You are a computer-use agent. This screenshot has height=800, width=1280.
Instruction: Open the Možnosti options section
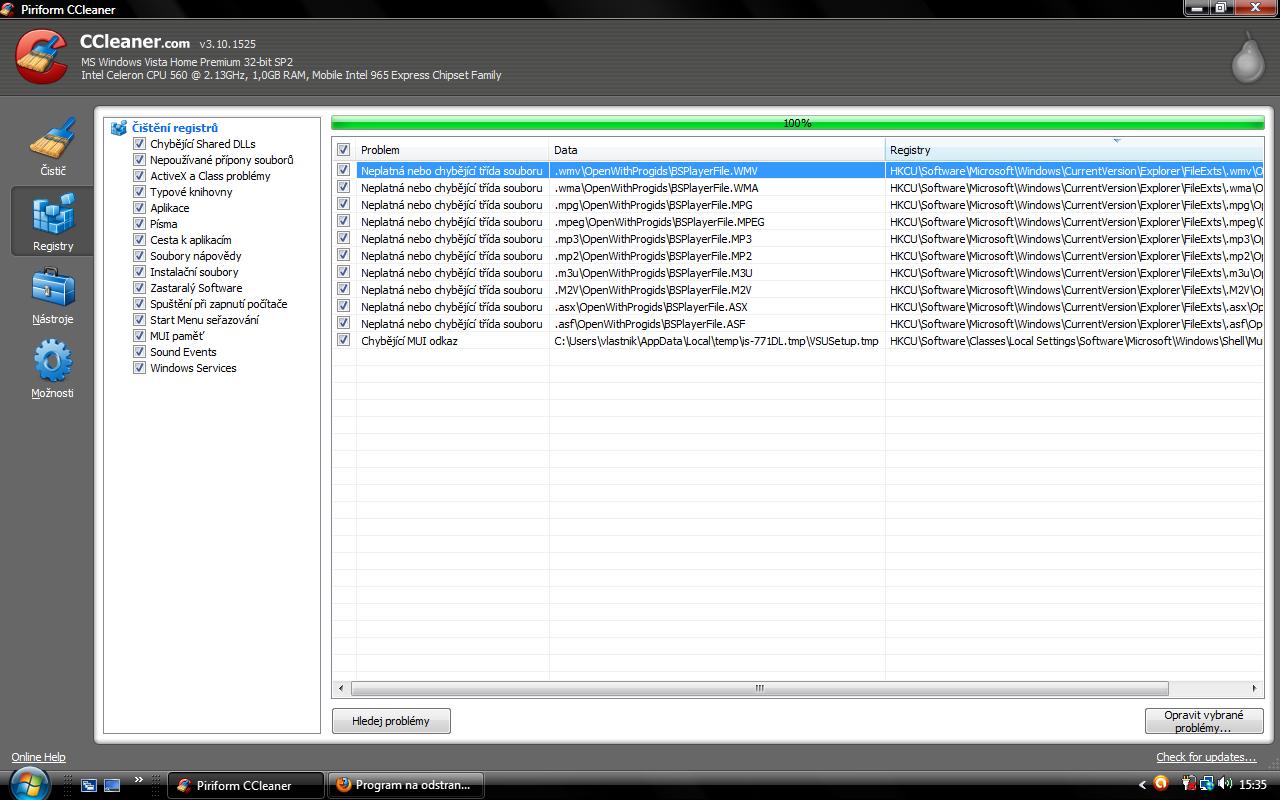53,368
